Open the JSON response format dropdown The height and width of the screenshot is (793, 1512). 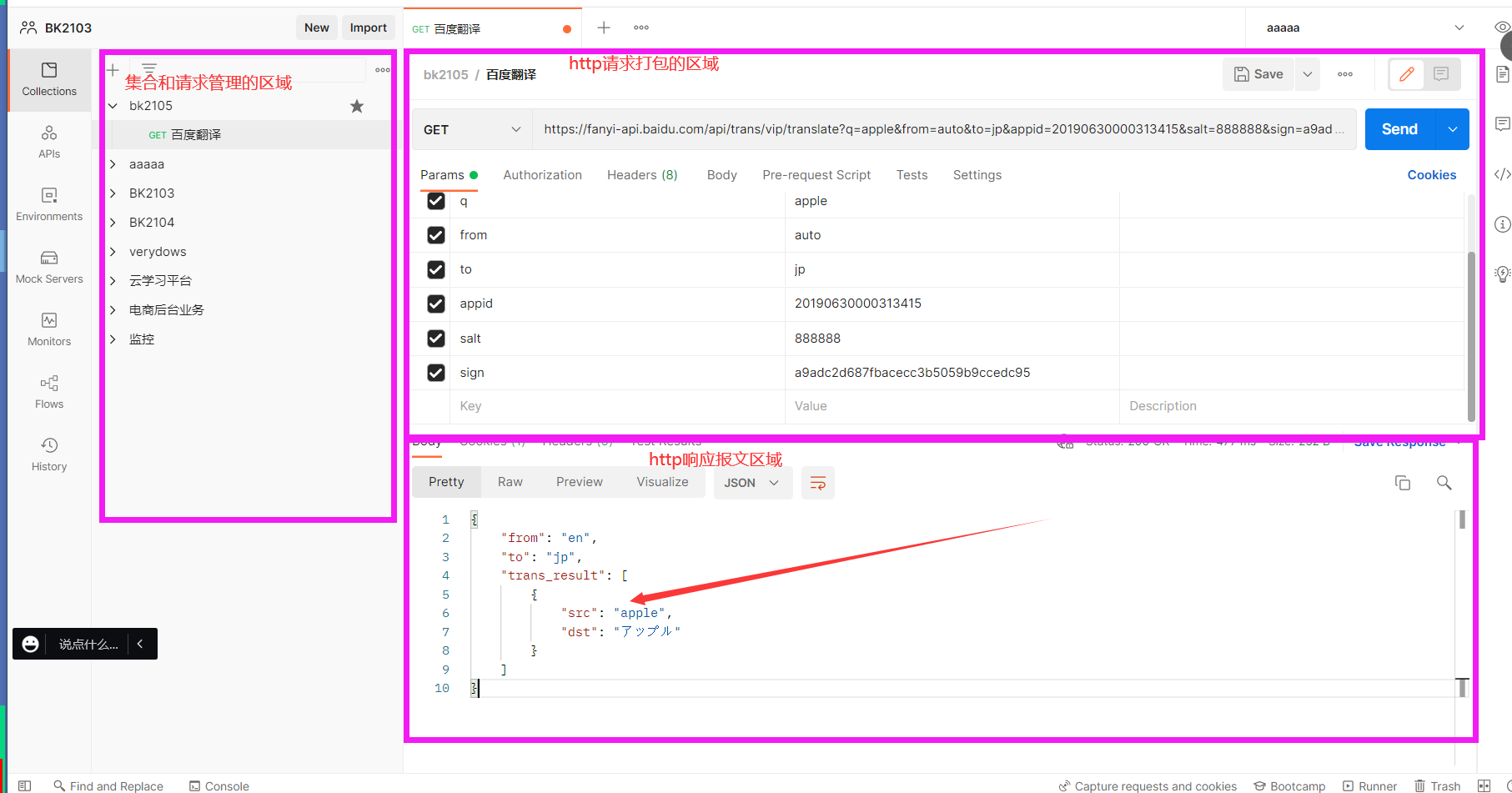pos(751,482)
